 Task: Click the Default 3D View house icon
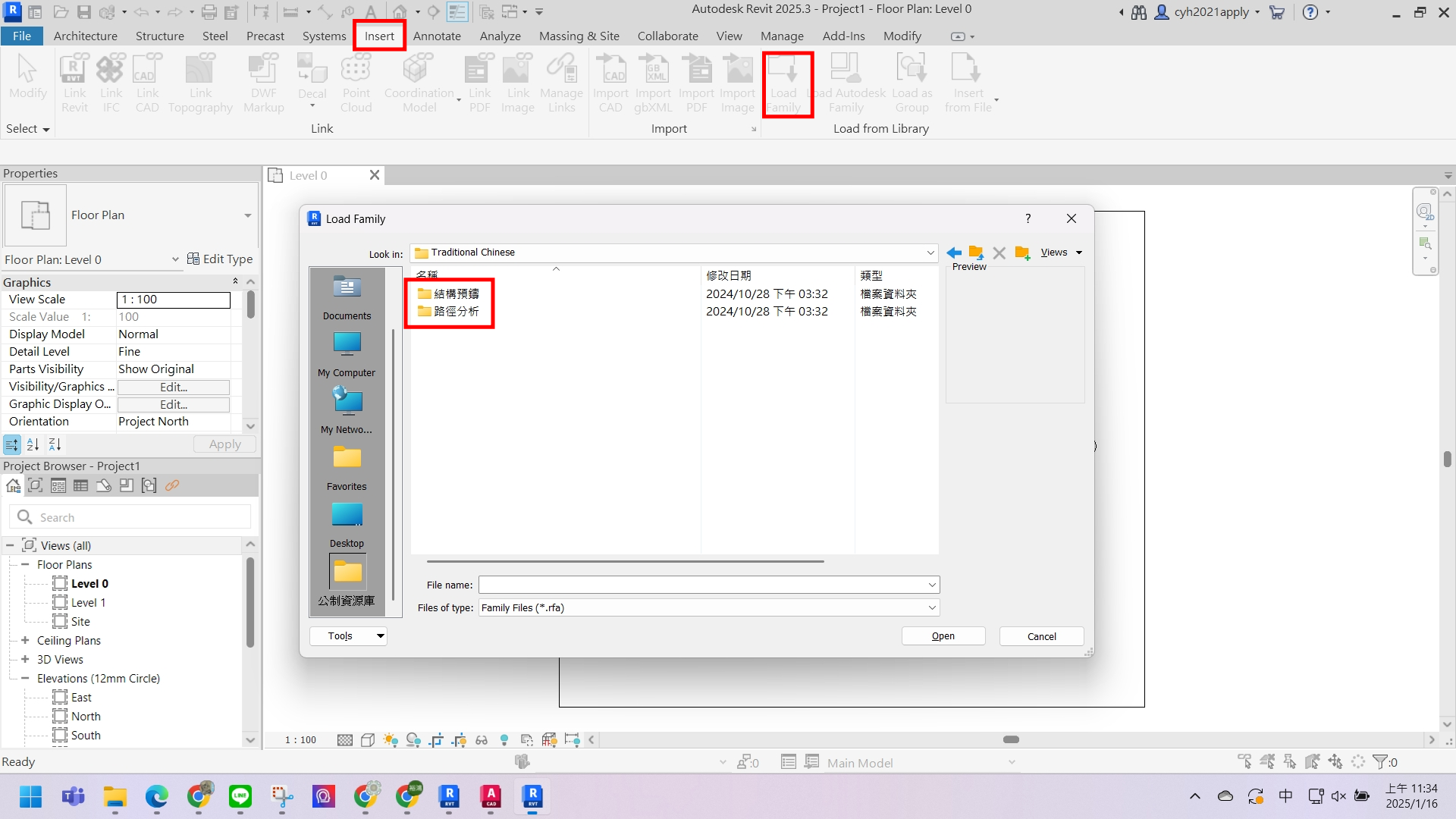(400, 12)
